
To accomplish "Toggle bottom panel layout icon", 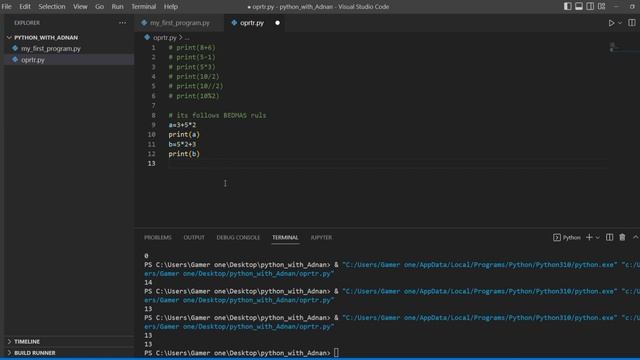I will (x=579, y=6).
